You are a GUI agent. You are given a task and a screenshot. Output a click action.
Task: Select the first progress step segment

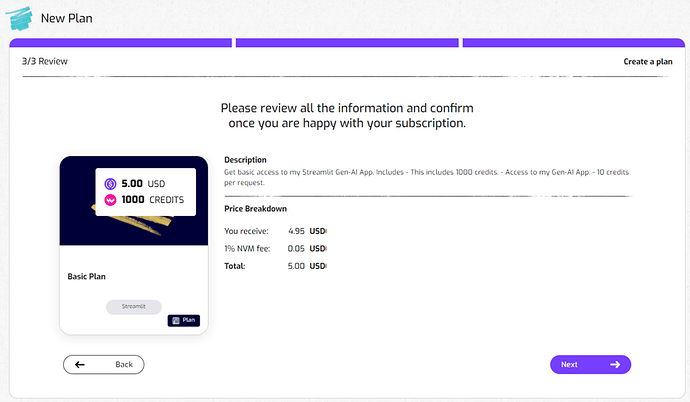pyautogui.click(x=120, y=43)
